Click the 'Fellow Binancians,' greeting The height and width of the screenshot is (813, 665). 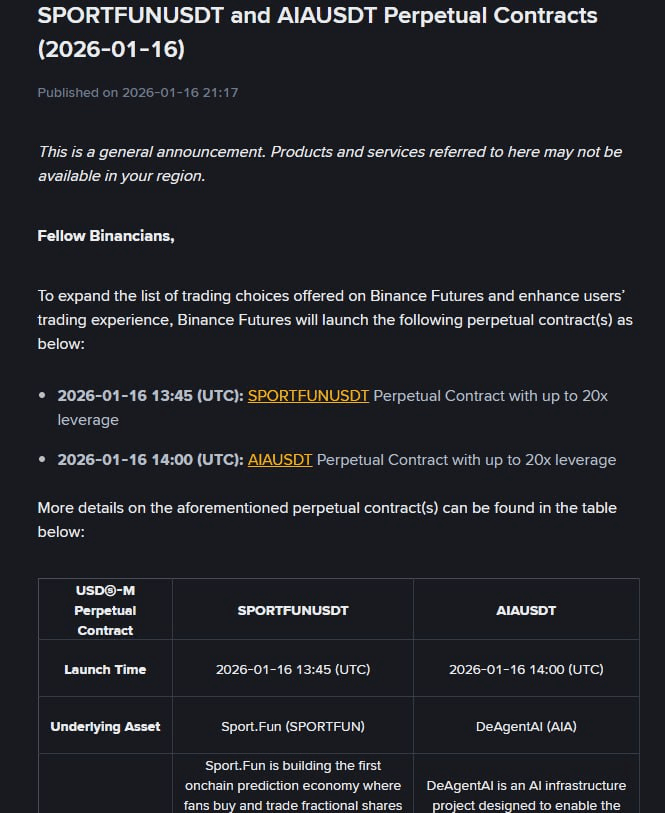click(x=106, y=236)
